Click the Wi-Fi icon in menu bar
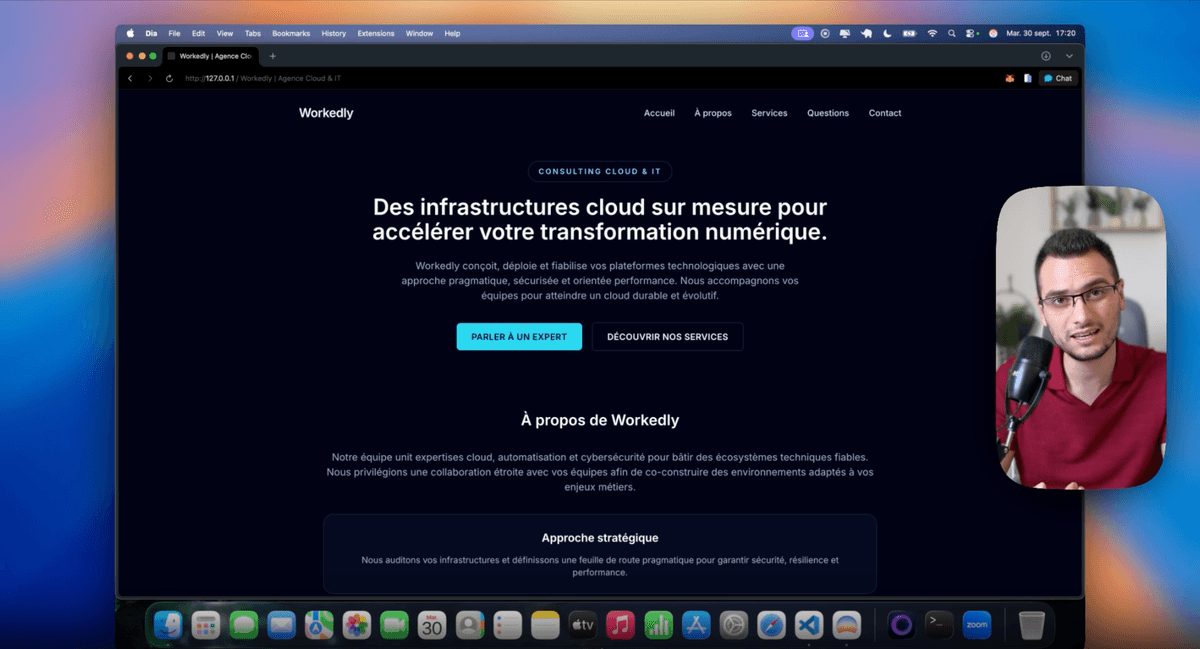Screen dimensions: 1200x649 pos(932,33)
